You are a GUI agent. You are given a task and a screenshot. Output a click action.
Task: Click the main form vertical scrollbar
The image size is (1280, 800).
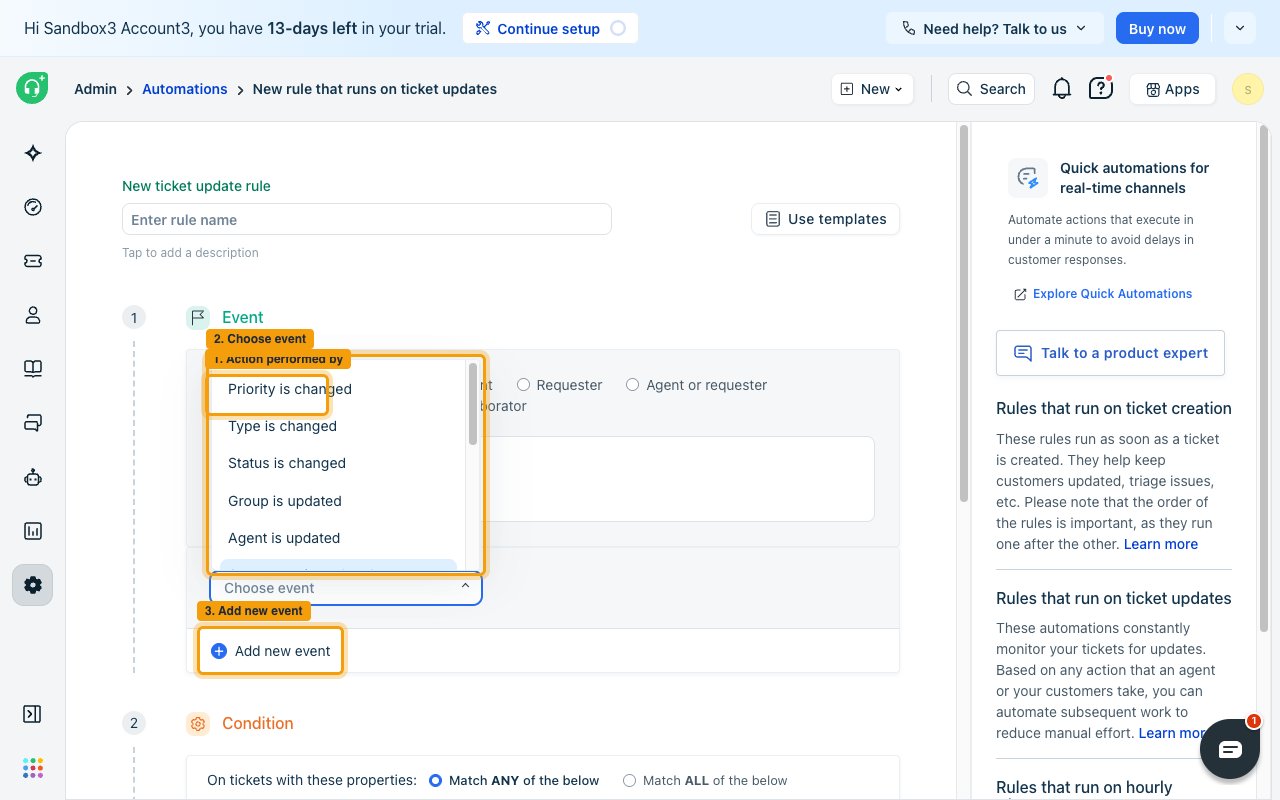(963, 313)
